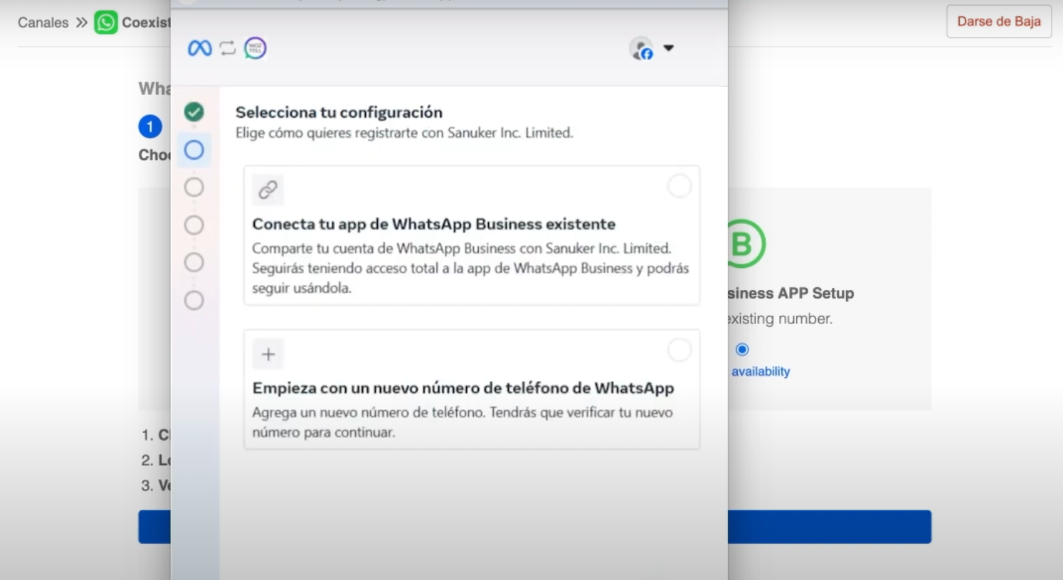
Task: Click the round purple app logo icon
Action: [x=255, y=48]
